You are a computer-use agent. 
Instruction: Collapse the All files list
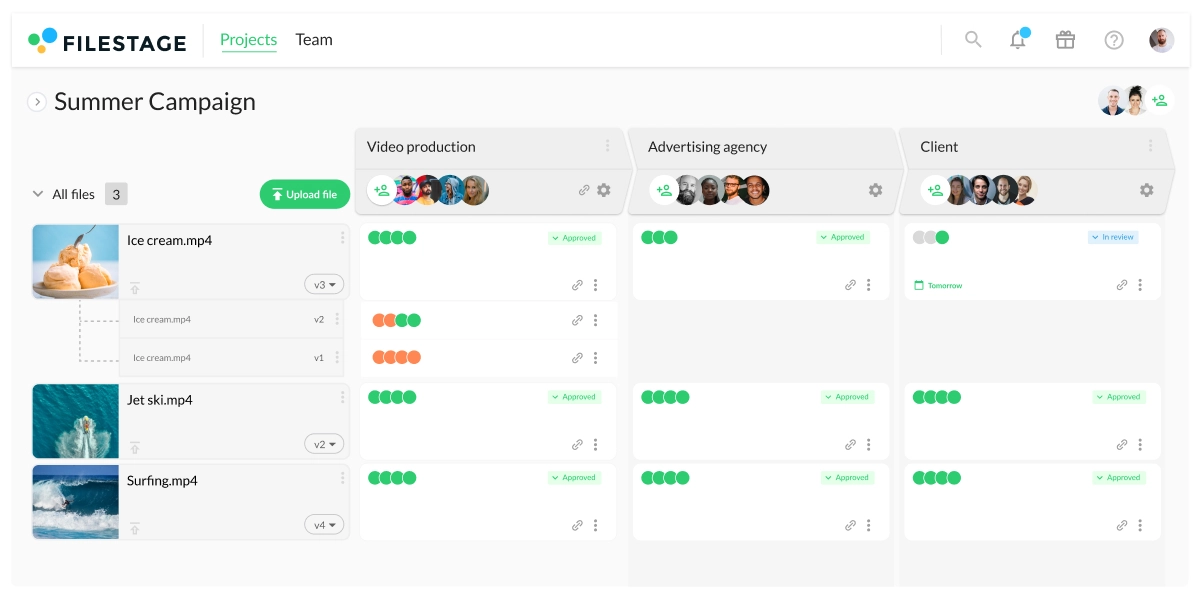pyautogui.click(x=38, y=194)
